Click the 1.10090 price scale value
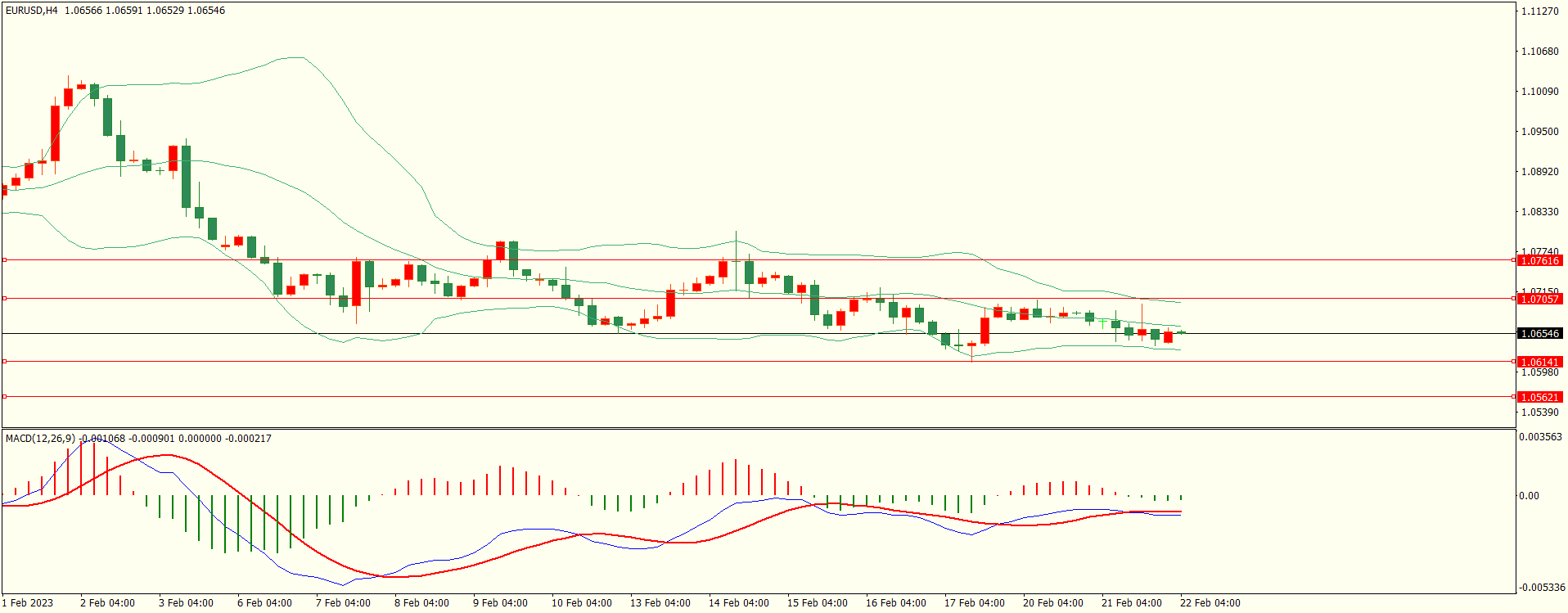Viewport: 1568px width, 613px height. click(1539, 91)
